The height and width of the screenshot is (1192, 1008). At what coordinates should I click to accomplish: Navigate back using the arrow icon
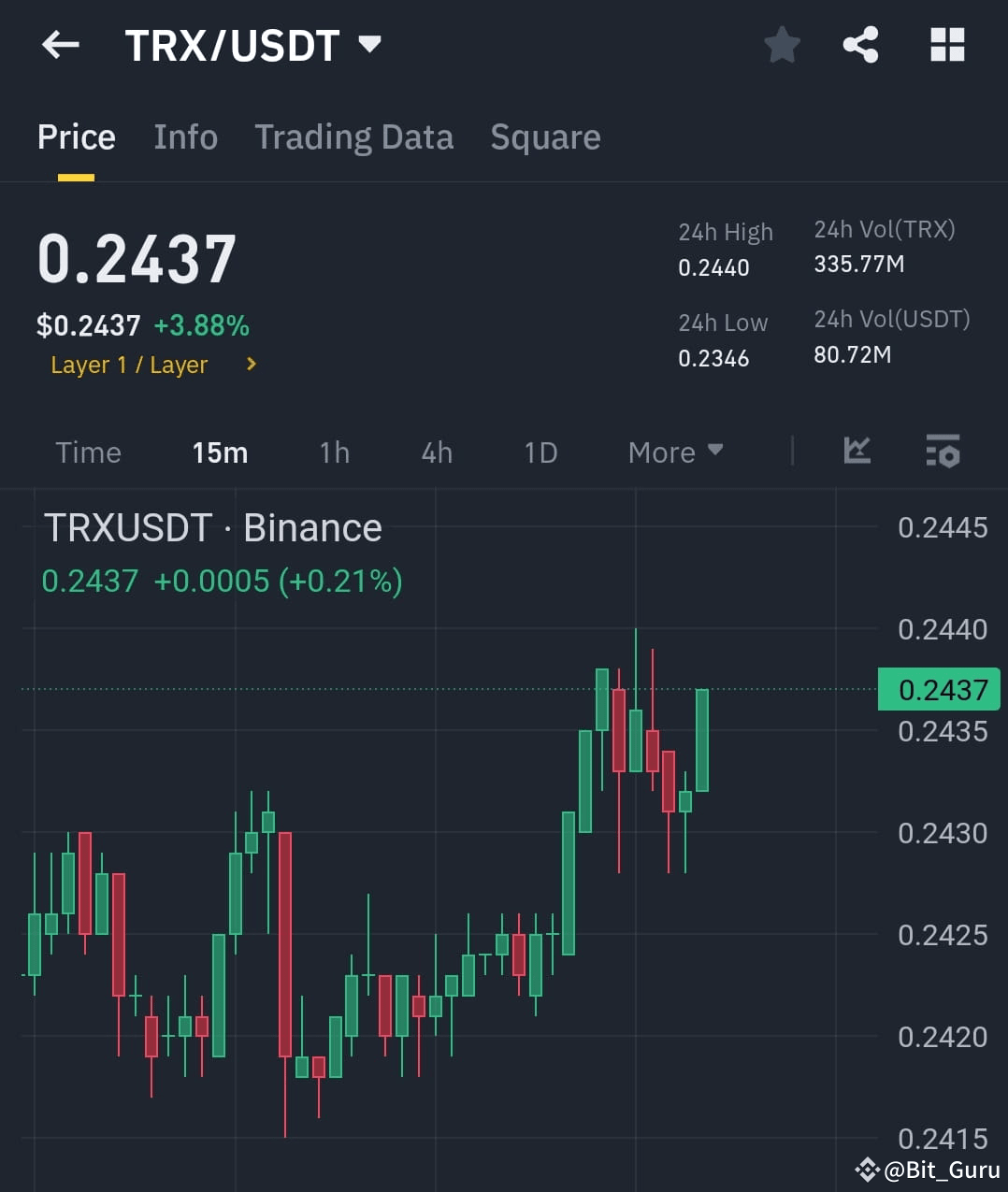click(x=60, y=44)
